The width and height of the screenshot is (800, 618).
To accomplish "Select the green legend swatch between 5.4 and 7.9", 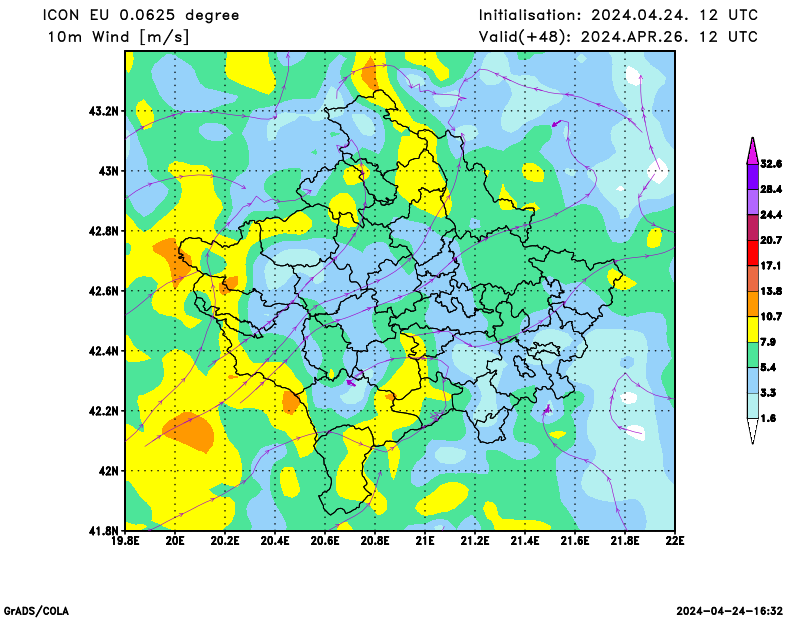I will pos(753,355).
